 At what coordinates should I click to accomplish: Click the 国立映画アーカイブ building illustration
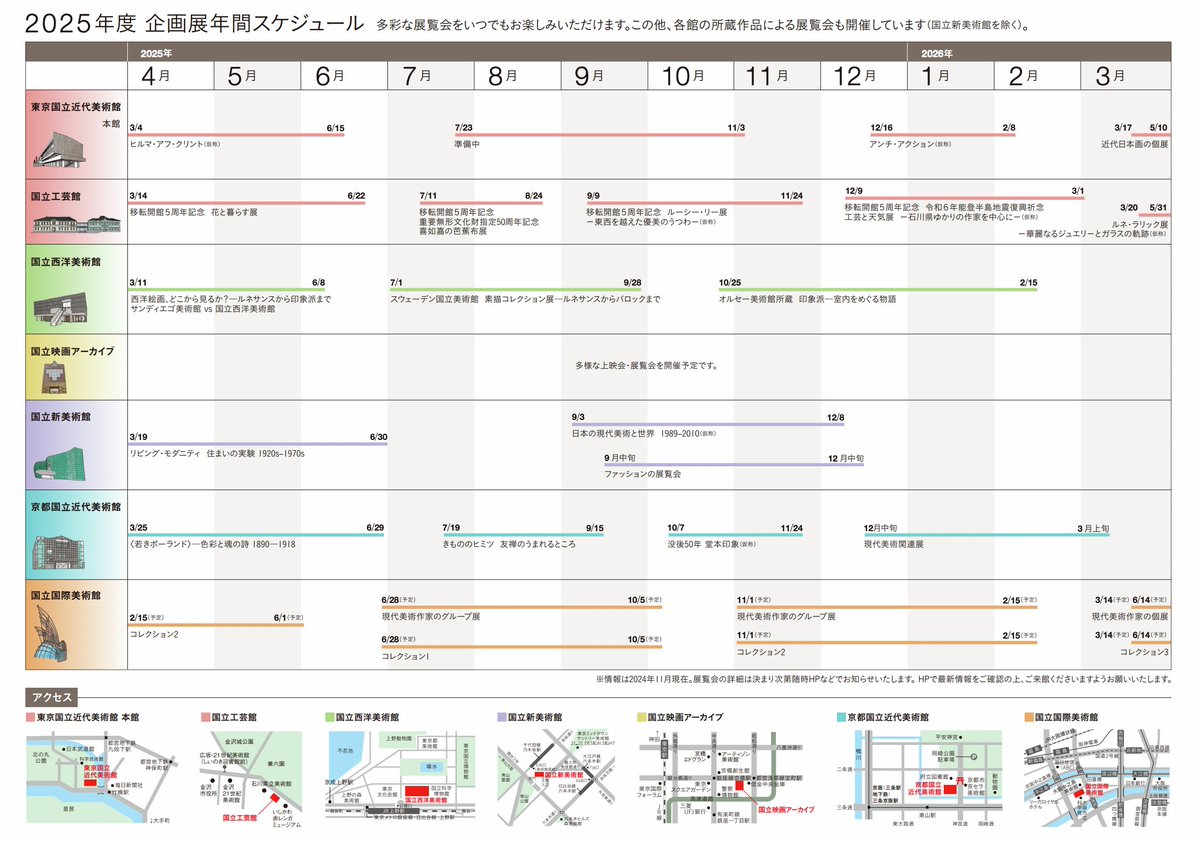tap(56, 377)
